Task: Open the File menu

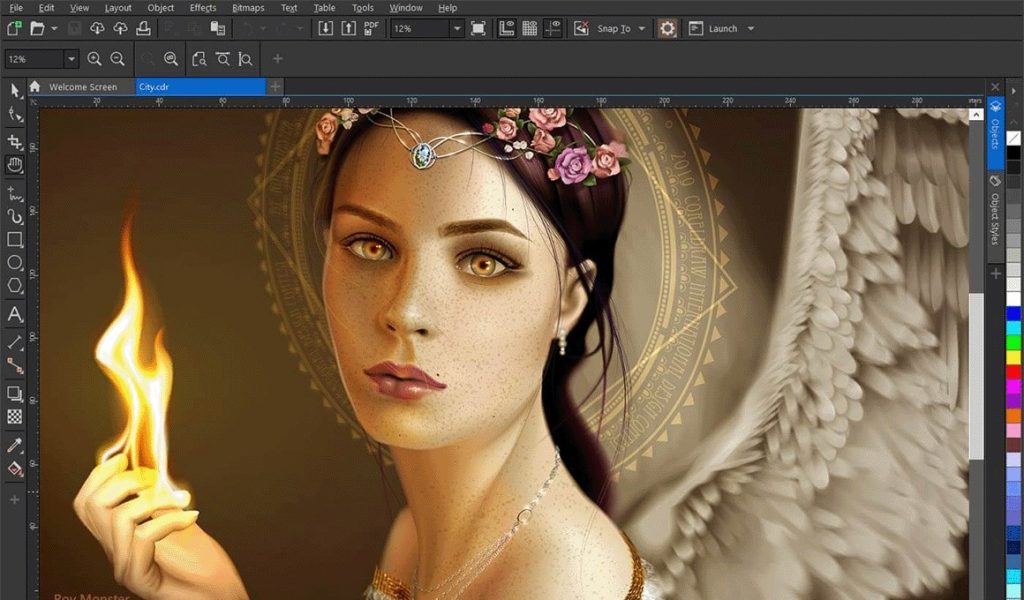Action: tap(16, 8)
